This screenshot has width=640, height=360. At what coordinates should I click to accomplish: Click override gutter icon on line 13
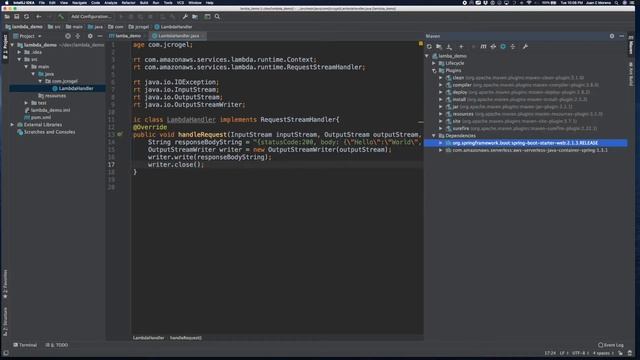click(x=120, y=134)
